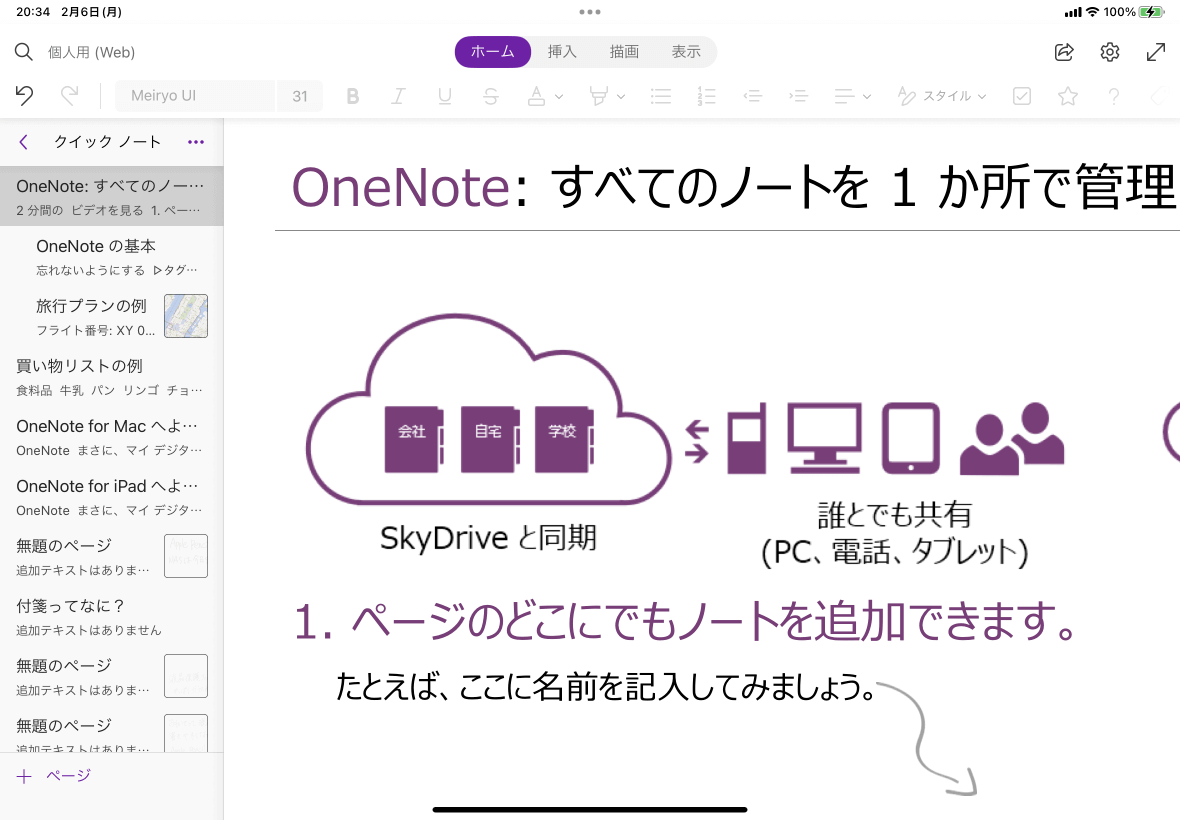The image size is (1180, 820).
Task: Click heading 1. ページのどこにでもノートを追加できます。
Action: (686, 621)
